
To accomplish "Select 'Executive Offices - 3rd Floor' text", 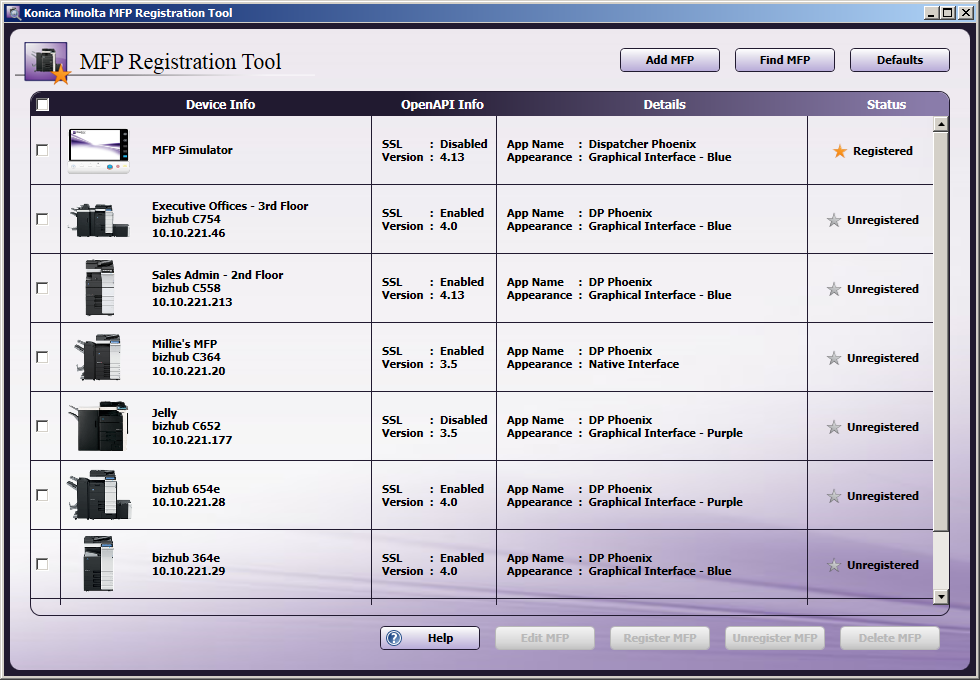I will [230, 206].
